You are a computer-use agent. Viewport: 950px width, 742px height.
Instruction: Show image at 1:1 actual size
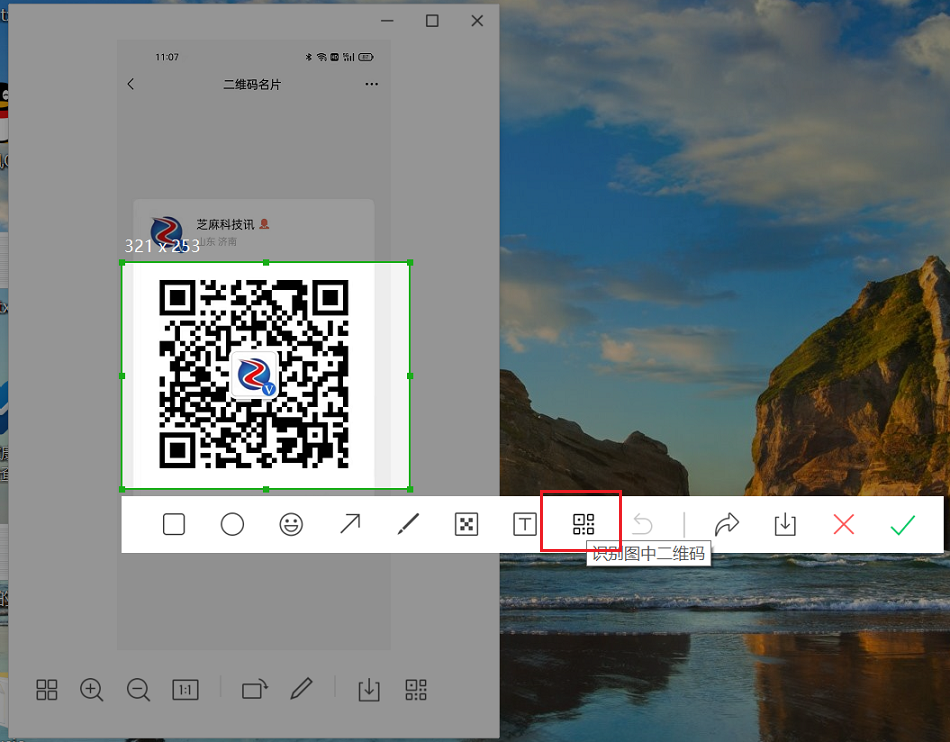(185, 689)
